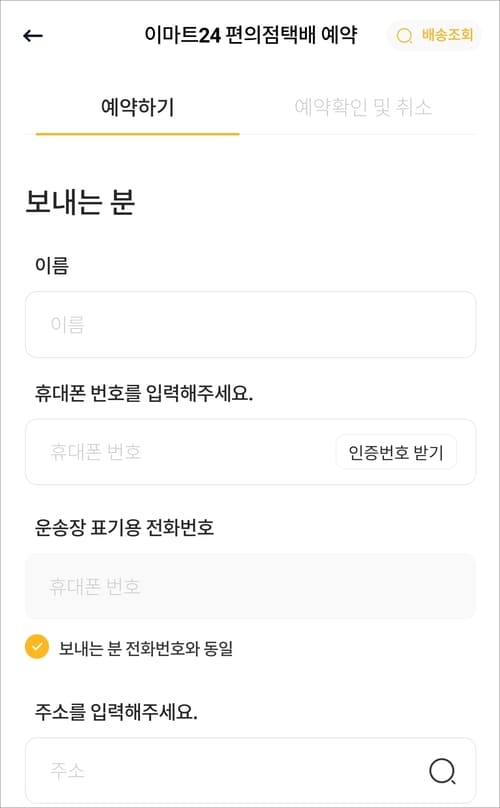Select the 예약하기 tab

pos(138,107)
